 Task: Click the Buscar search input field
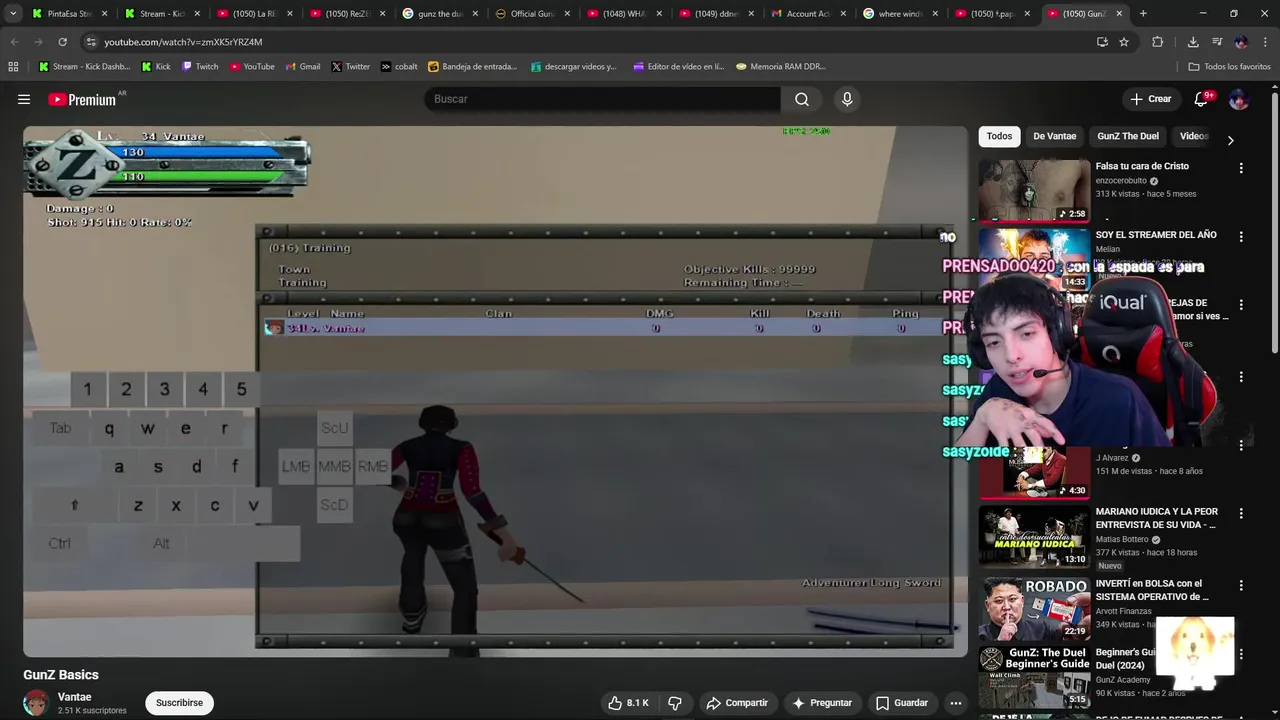click(x=603, y=99)
